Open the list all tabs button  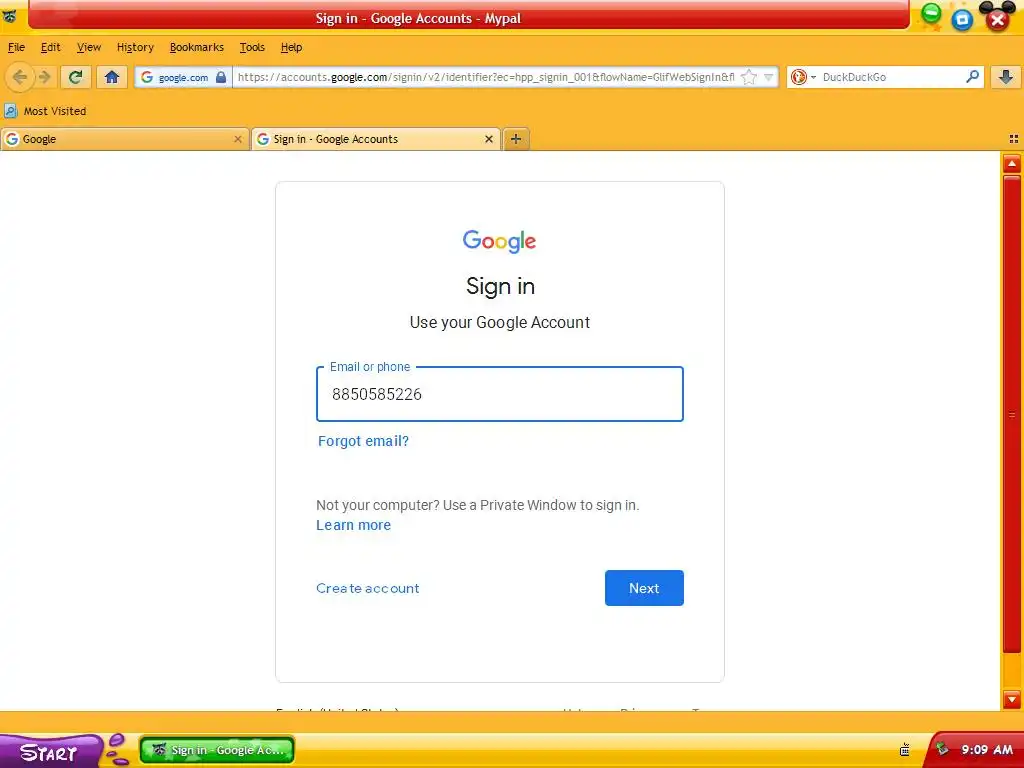[1014, 139]
